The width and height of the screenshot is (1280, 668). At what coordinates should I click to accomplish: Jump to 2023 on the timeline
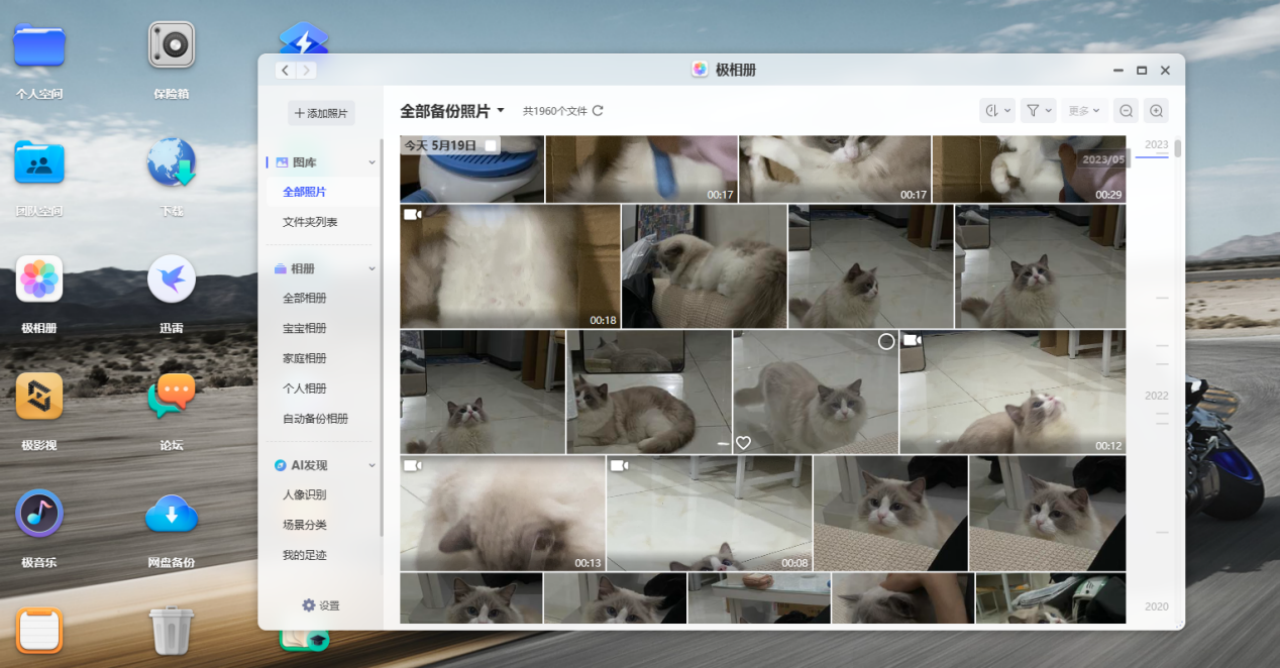tap(1156, 145)
